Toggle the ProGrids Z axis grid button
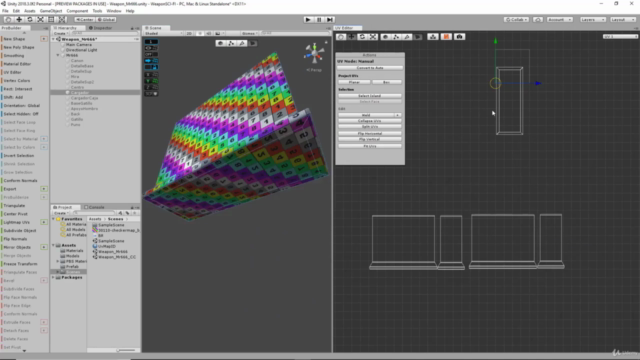The width and height of the screenshot is (640, 360). coord(151,87)
